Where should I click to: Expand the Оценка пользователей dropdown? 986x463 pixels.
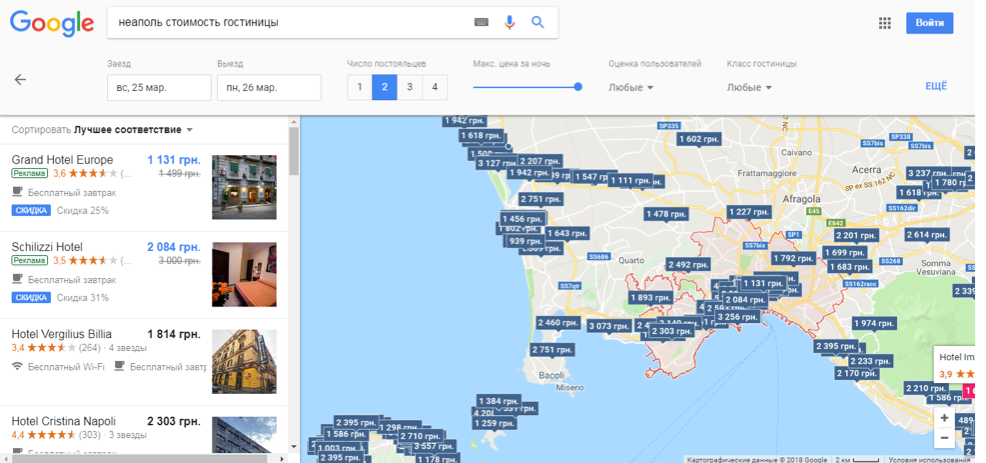(x=631, y=87)
